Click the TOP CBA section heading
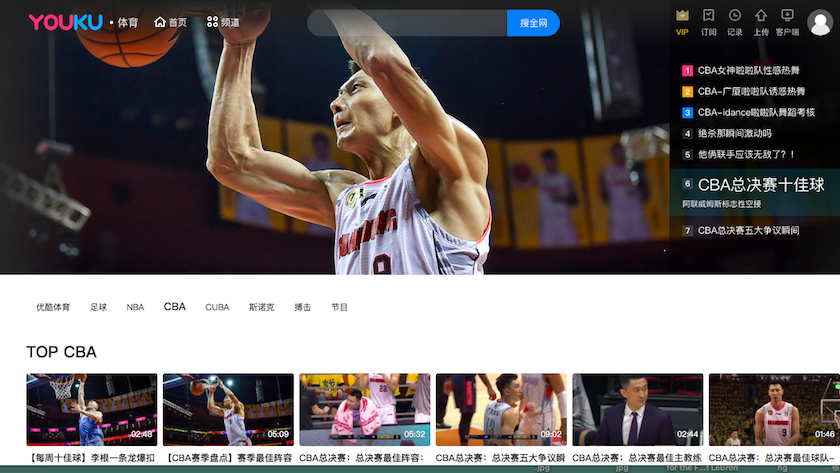Image resolution: width=840 pixels, height=473 pixels. coord(62,352)
